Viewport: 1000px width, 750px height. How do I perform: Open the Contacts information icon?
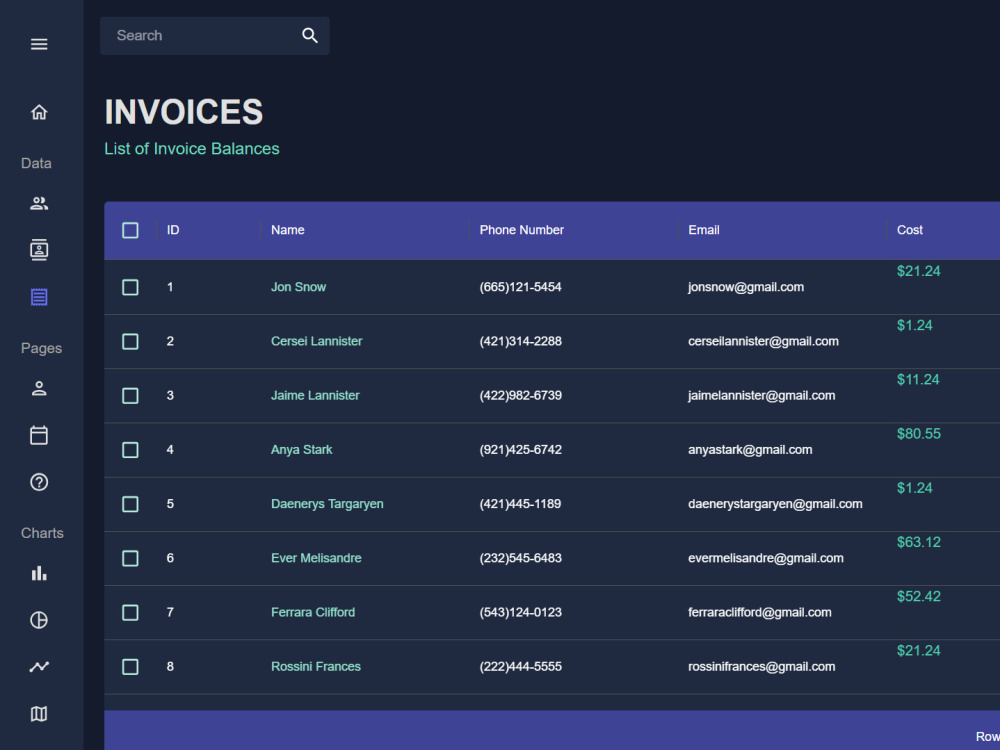[x=39, y=250]
